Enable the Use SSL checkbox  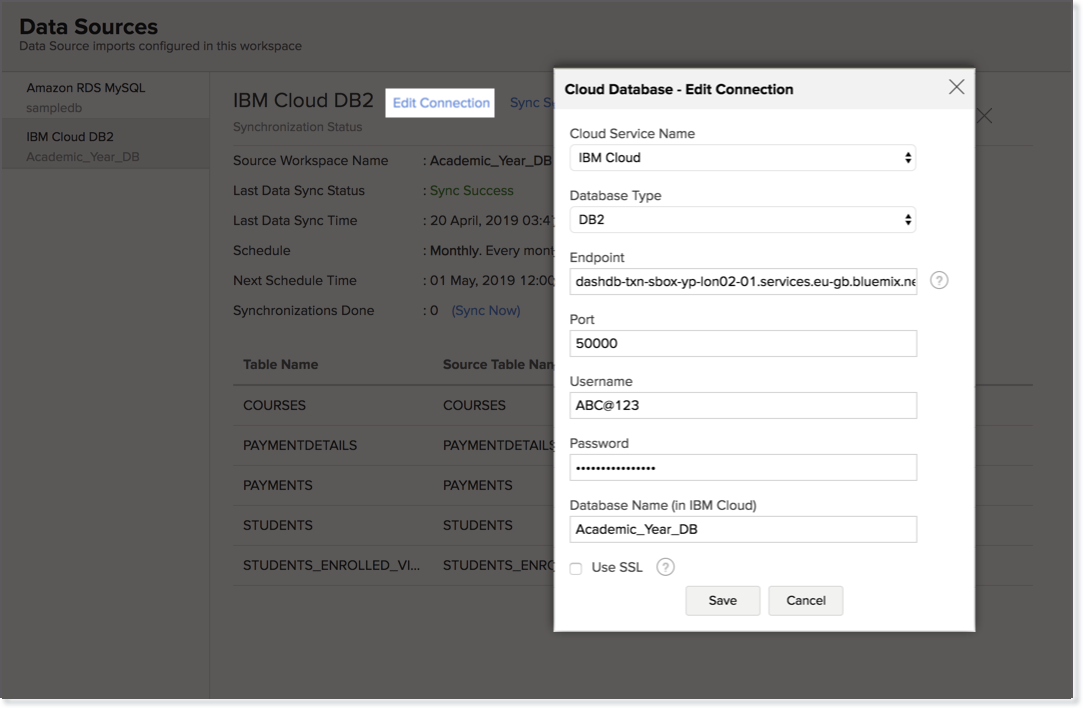[576, 568]
